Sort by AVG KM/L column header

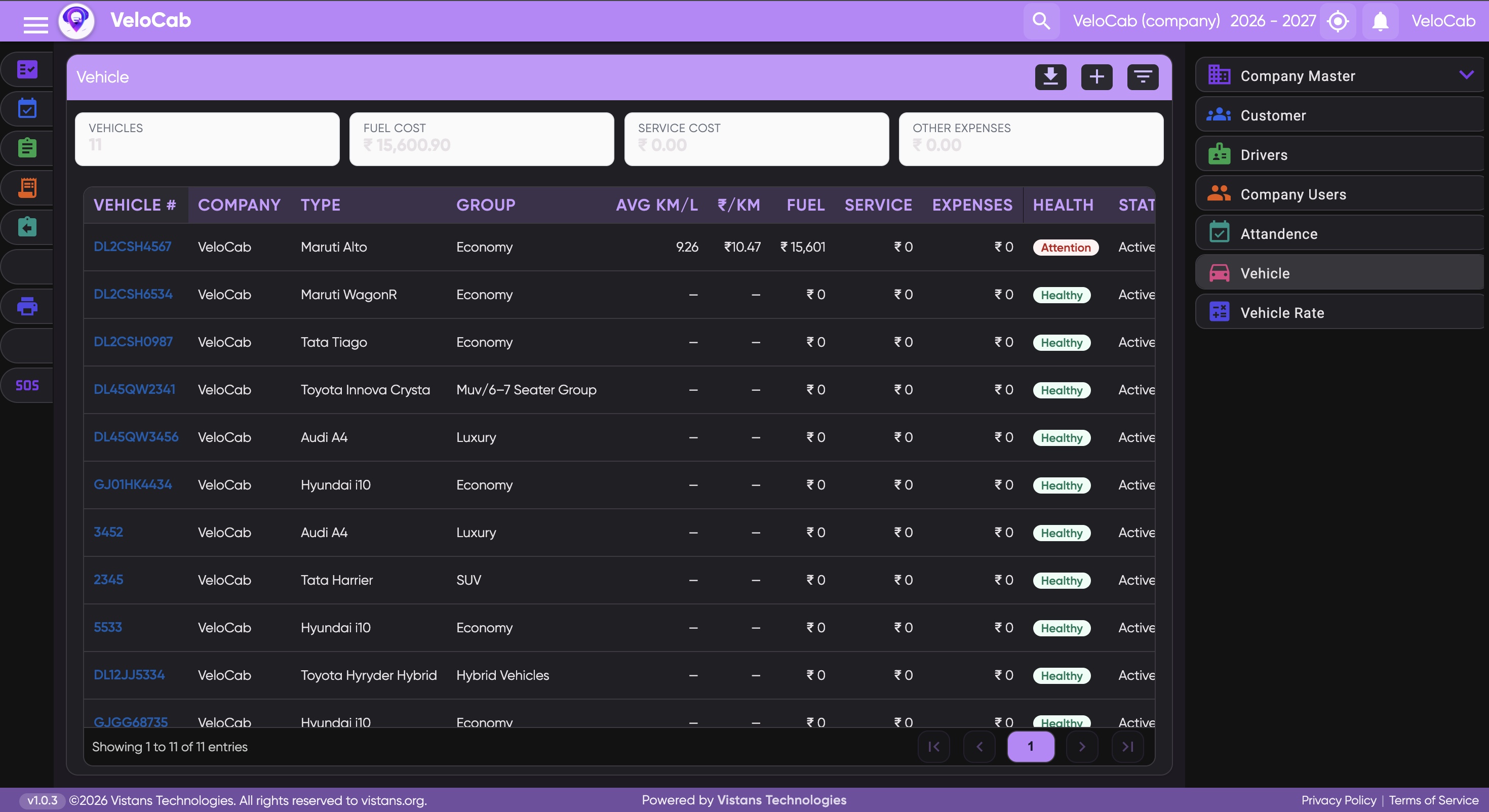(657, 205)
